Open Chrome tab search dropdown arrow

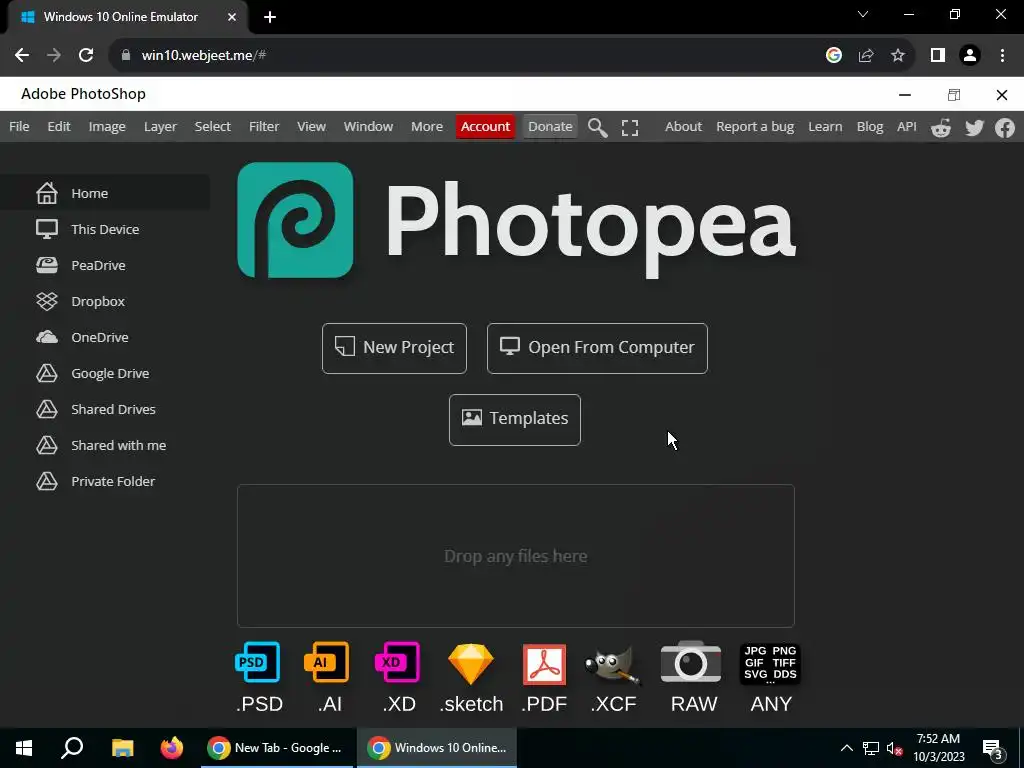(863, 14)
